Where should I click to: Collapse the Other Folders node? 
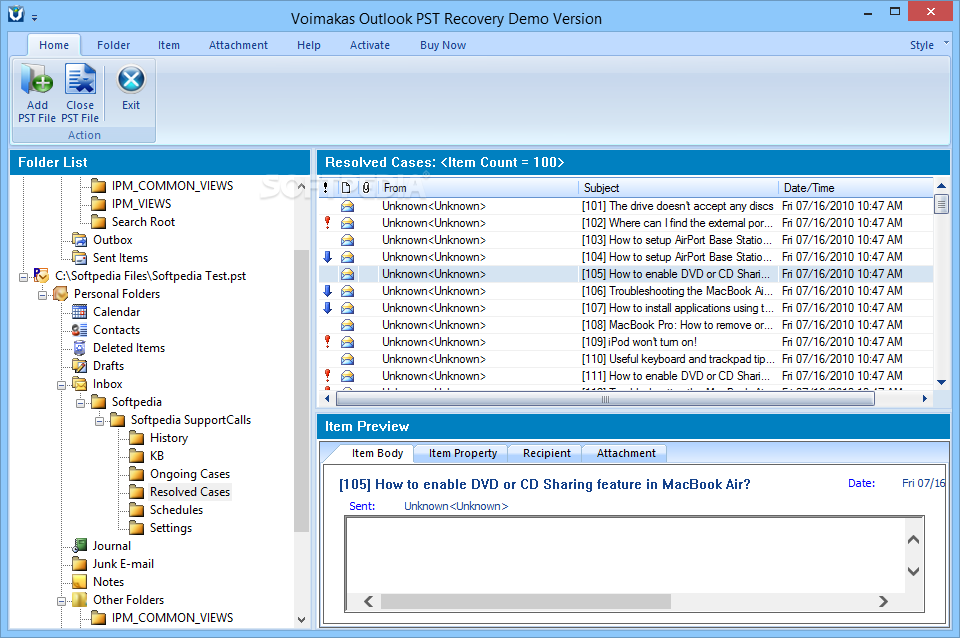tap(61, 601)
